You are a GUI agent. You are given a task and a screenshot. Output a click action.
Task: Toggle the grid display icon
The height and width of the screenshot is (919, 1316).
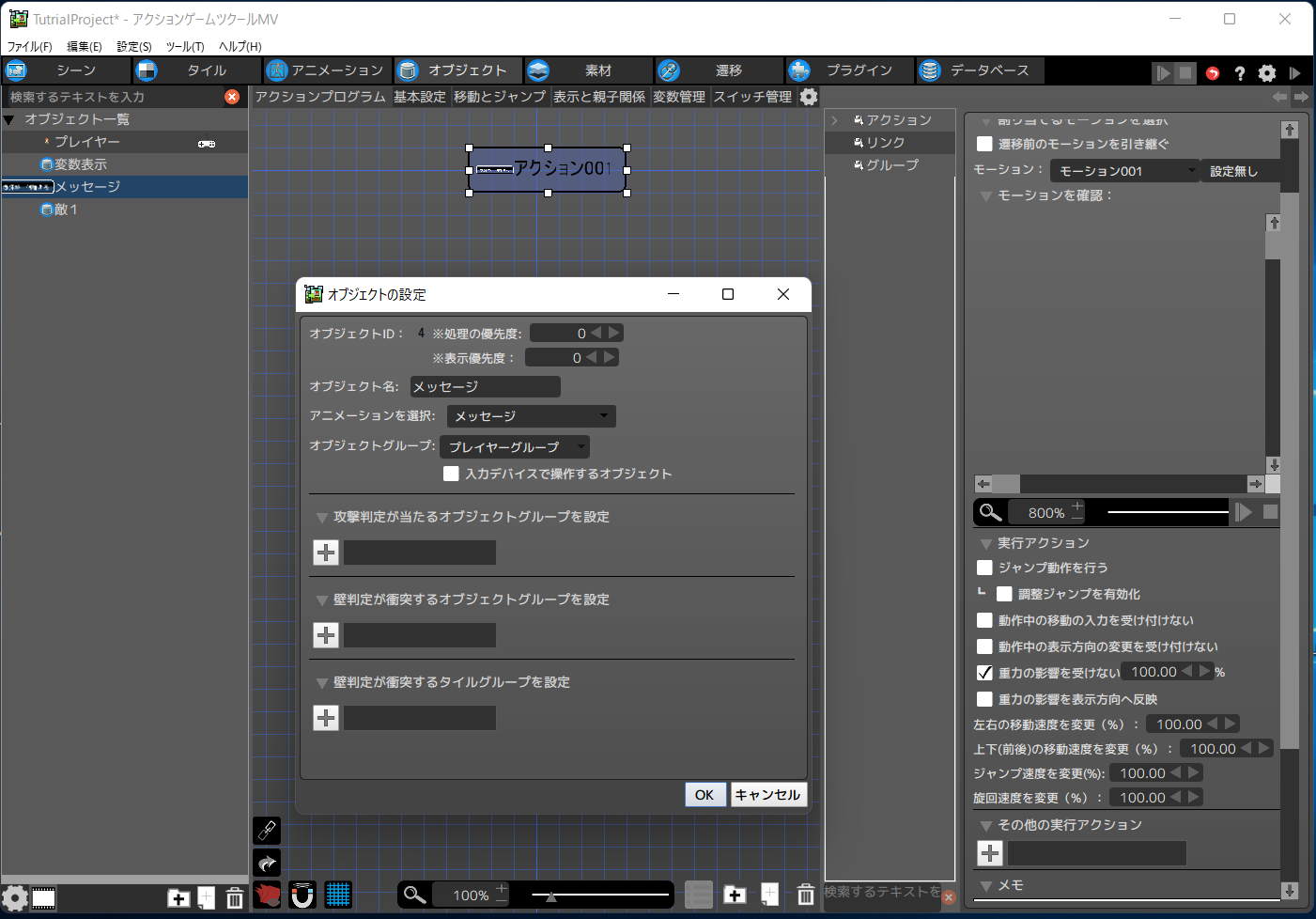337,895
